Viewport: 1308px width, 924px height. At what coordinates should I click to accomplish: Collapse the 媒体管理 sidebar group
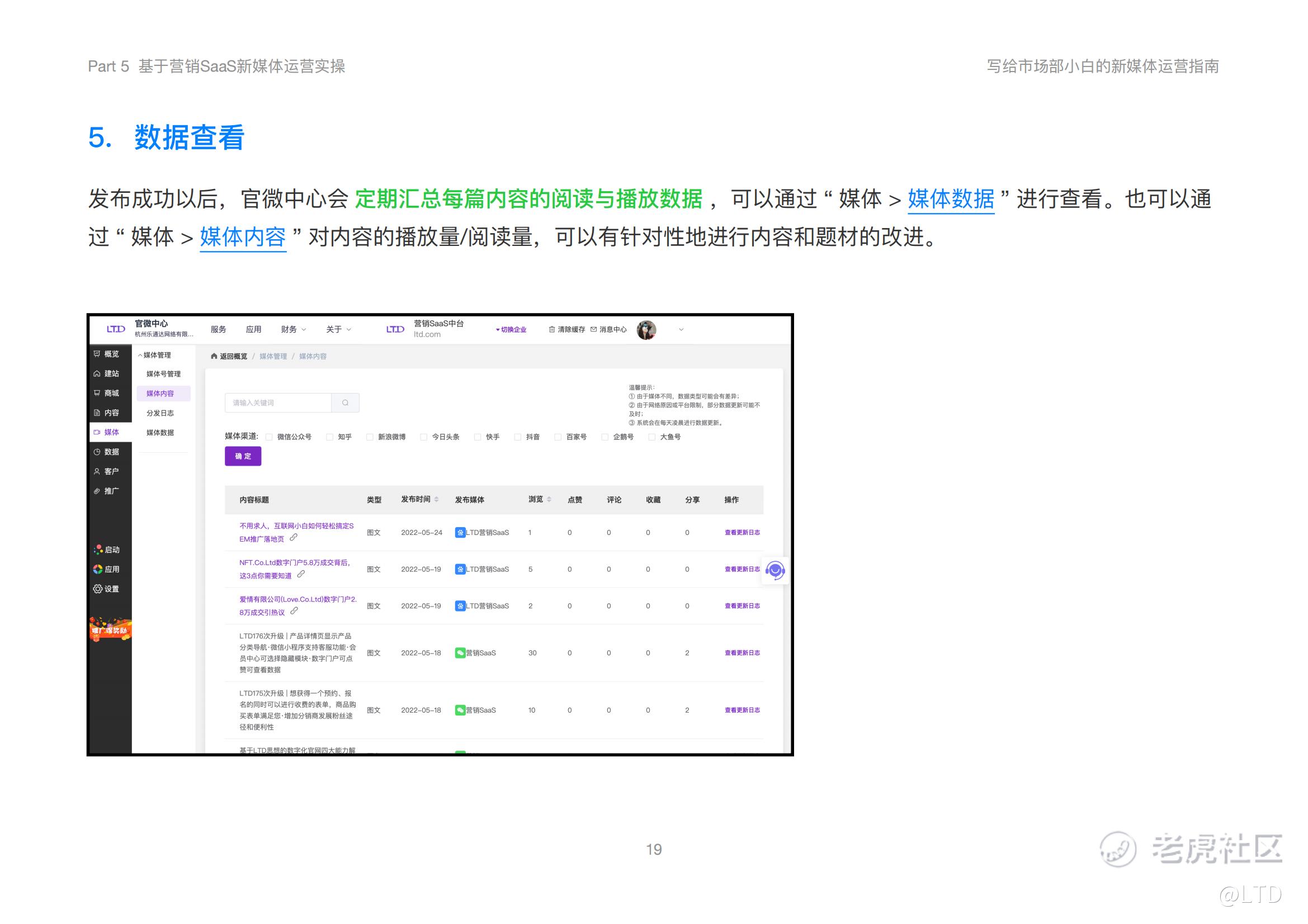[154, 355]
